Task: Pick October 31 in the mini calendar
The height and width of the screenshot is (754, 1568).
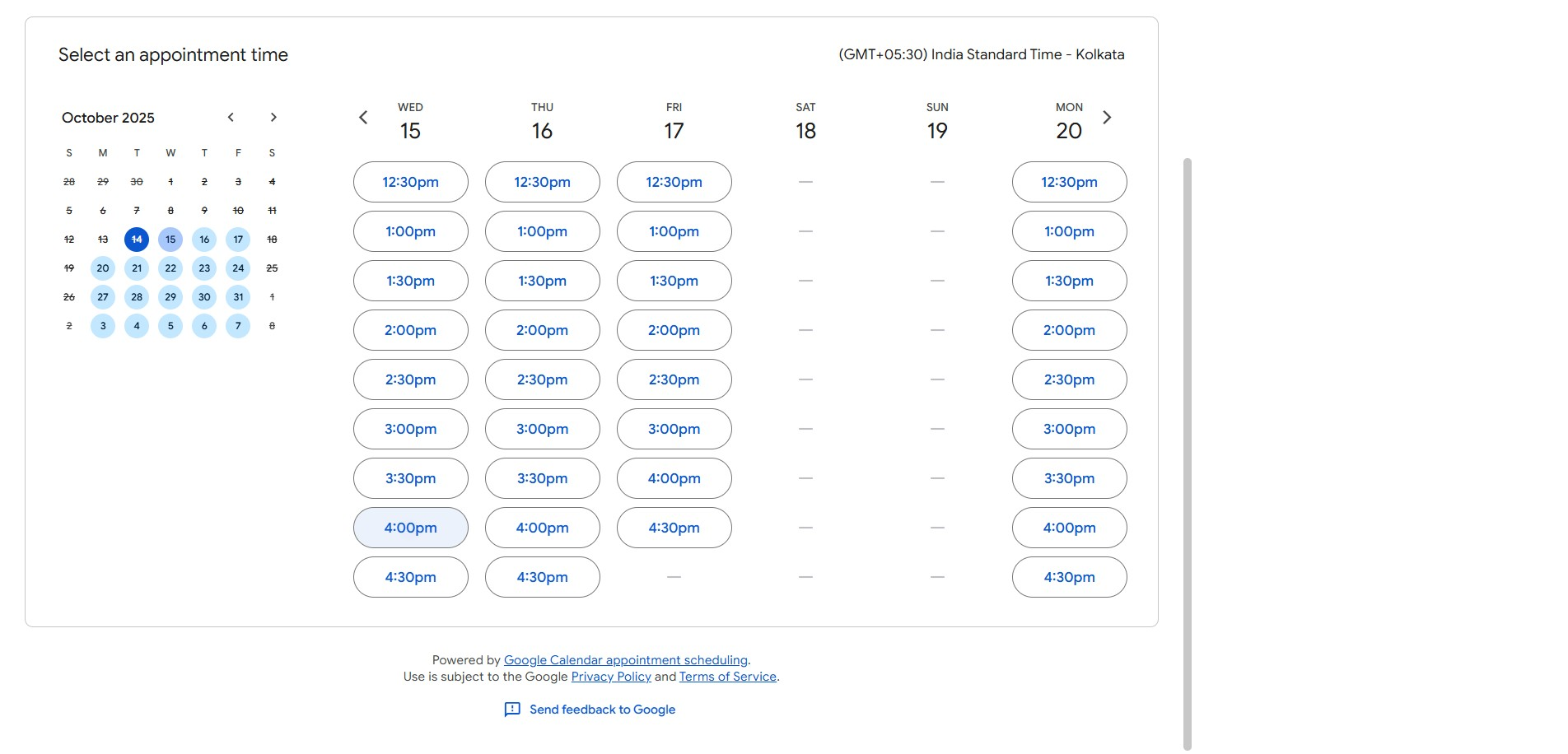Action: (238, 297)
